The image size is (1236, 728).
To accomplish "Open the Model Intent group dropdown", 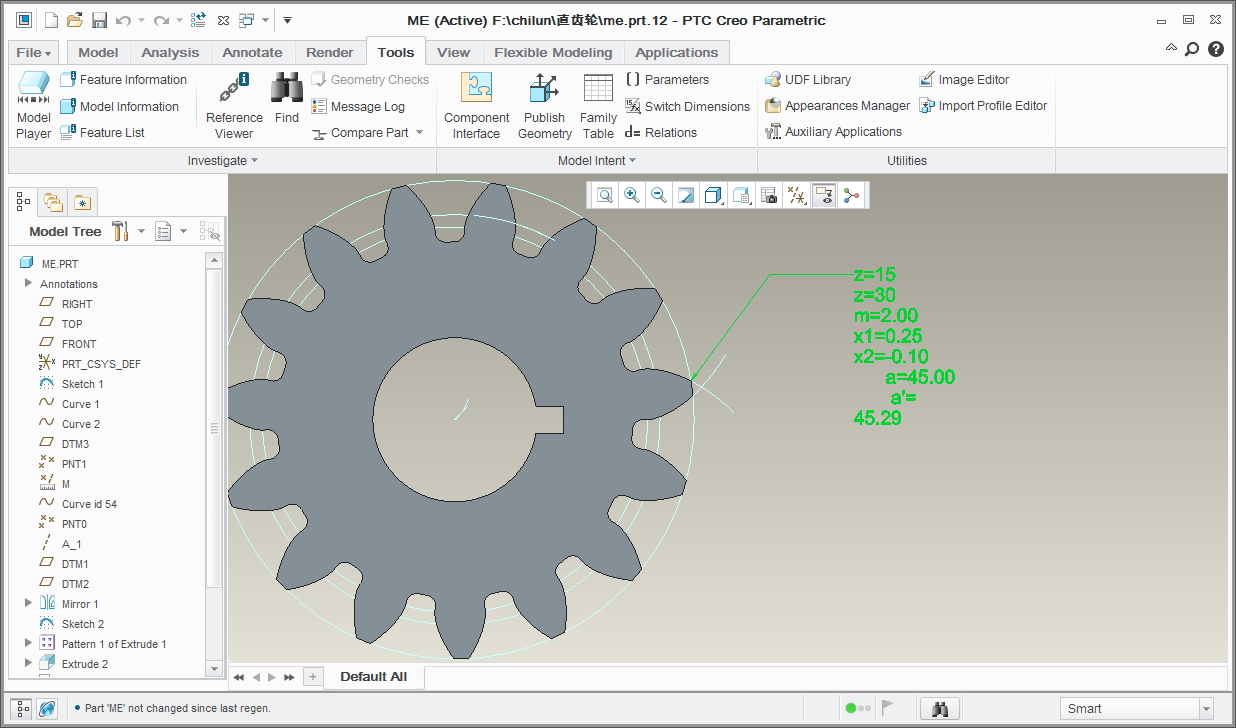I will (x=597, y=160).
